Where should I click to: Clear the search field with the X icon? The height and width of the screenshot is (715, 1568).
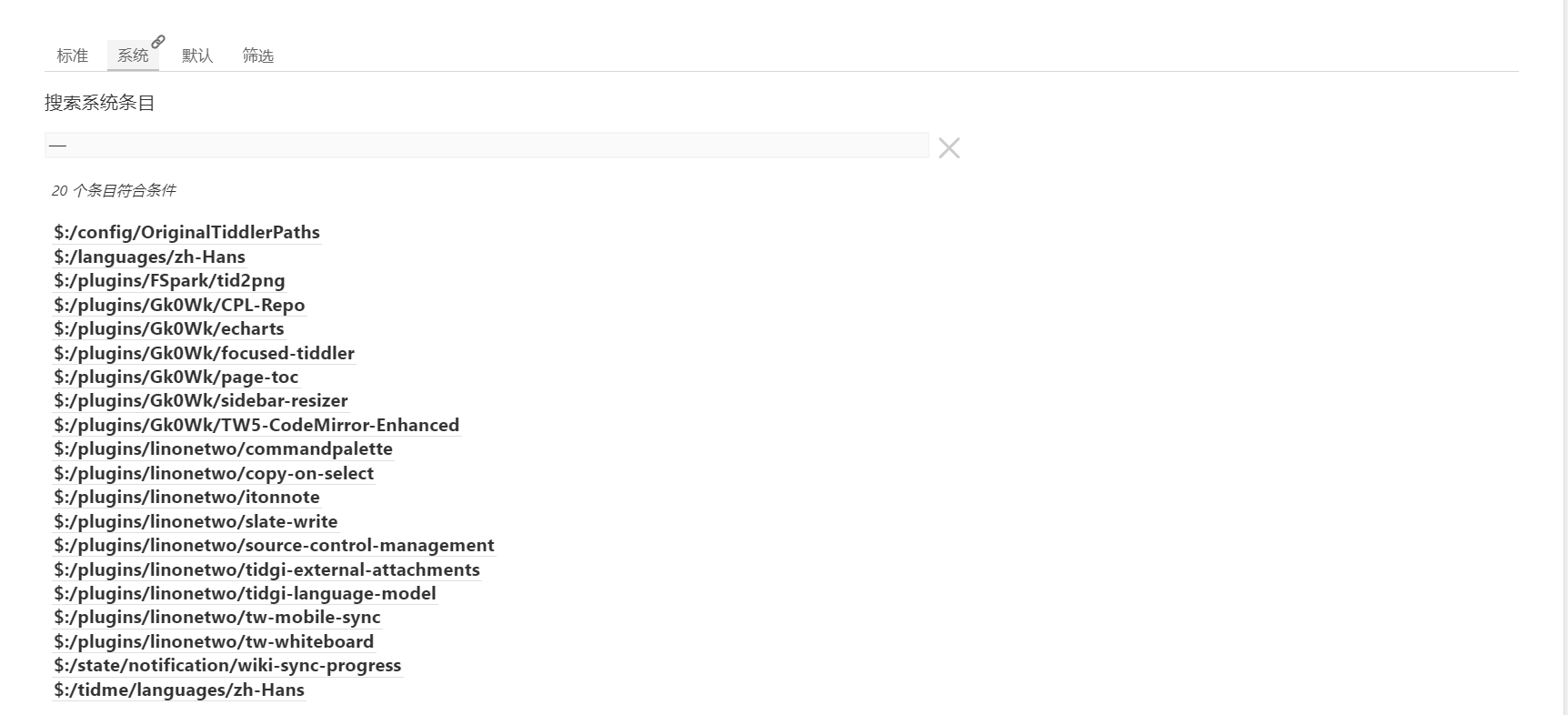pyautogui.click(x=949, y=147)
